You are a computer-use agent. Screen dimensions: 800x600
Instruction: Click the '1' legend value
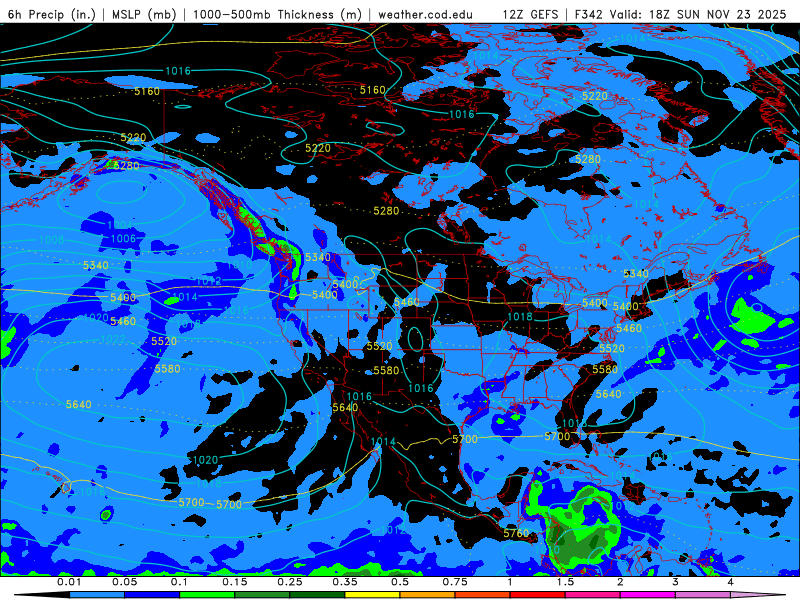tap(510, 582)
